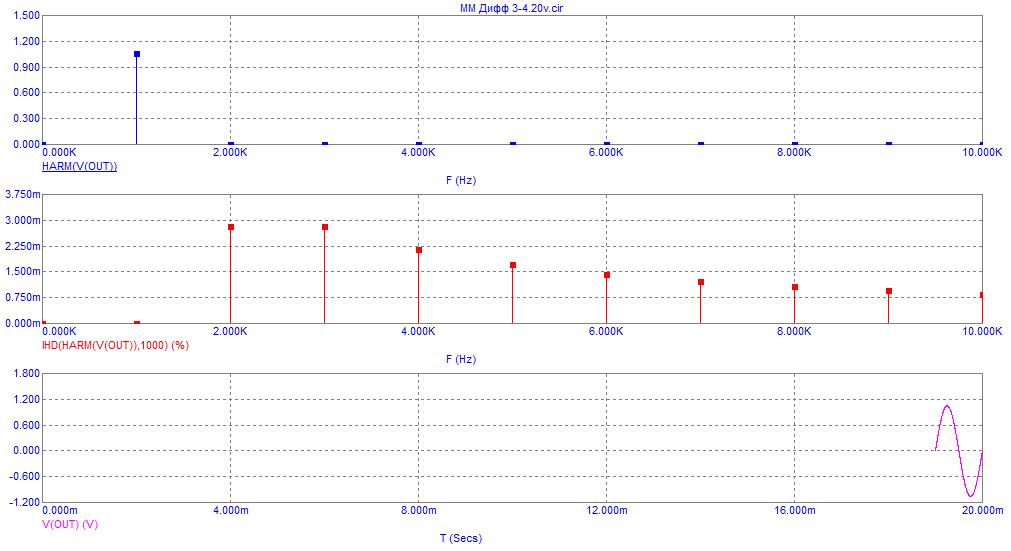The image size is (1011, 551).
Task: Click the red 6.000K harmonic distortion marker
Action: [x=607, y=275]
